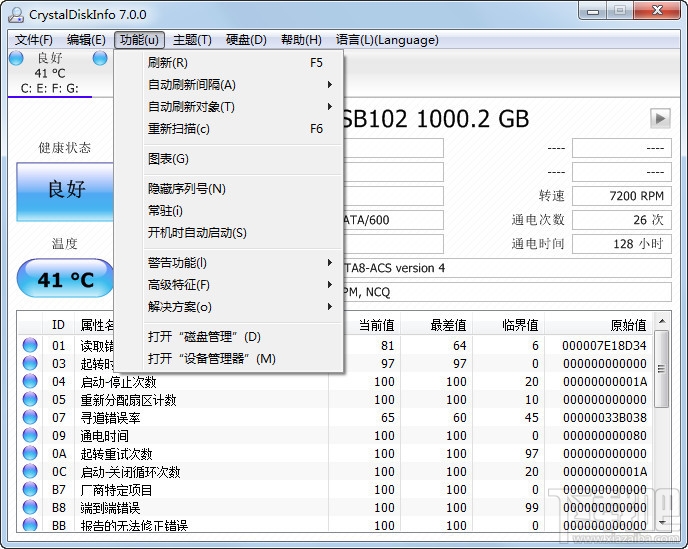Close the open 功能(u) menu
Image resolution: width=688 pixels, height=549 pixels.
pyautogui.click(x=139, y=40)
